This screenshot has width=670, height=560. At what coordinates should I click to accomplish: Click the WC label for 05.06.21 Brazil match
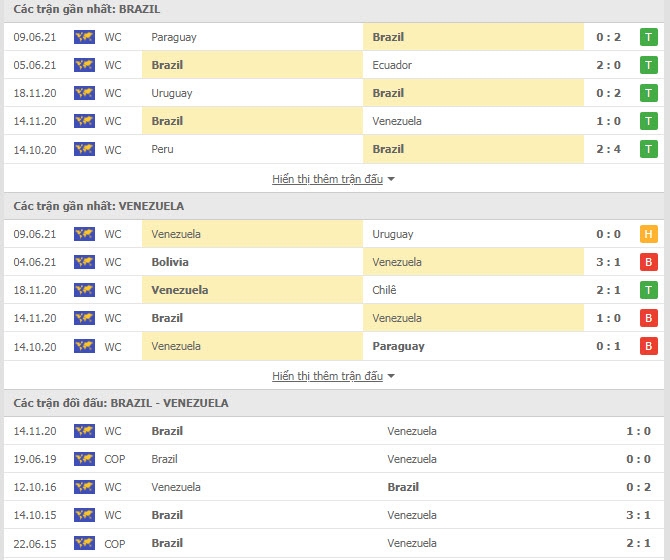tap(113, 65)
